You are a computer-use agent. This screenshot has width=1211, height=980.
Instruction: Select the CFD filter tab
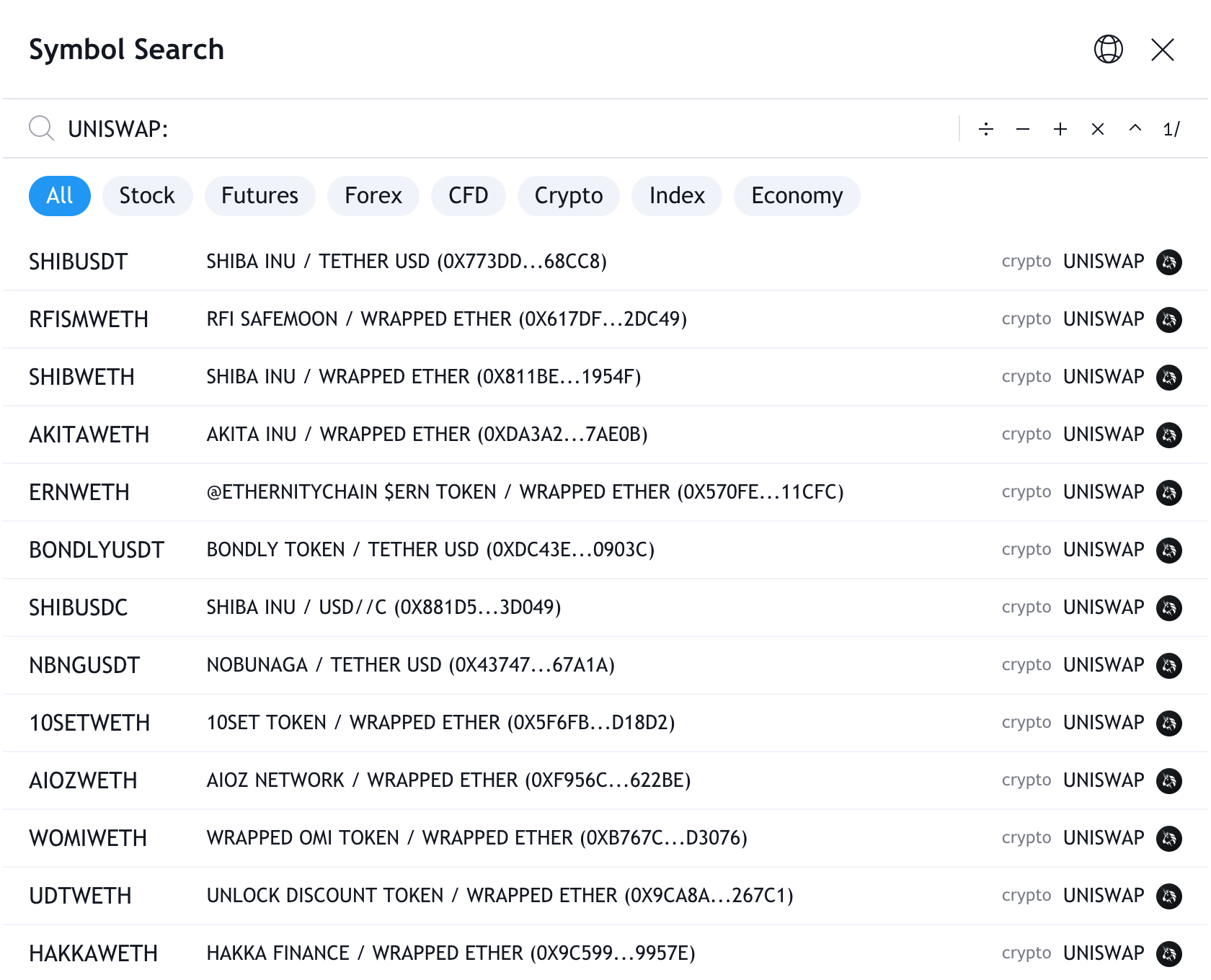click(x=469, y=196)
